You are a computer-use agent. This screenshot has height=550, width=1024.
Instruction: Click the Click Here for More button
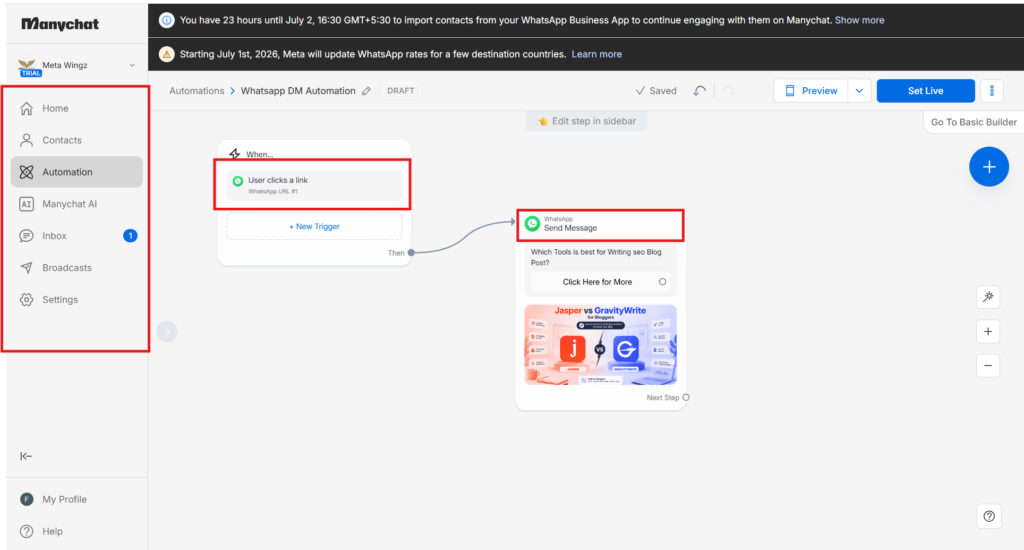[600, 282]
